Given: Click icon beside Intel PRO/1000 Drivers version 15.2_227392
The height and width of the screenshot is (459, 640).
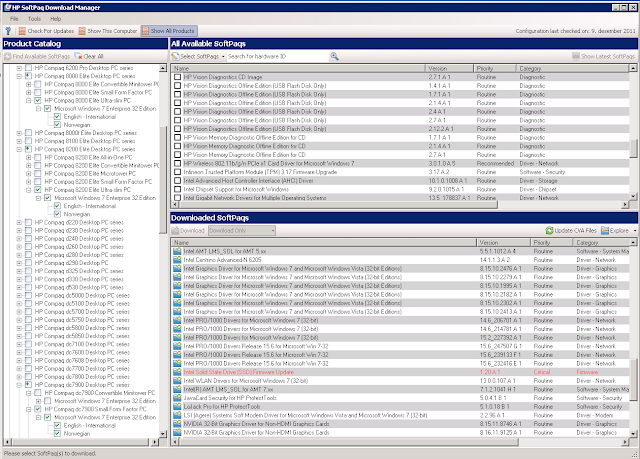Looking at the screenshot, I should pyautogui.click(x=177, y=337).
